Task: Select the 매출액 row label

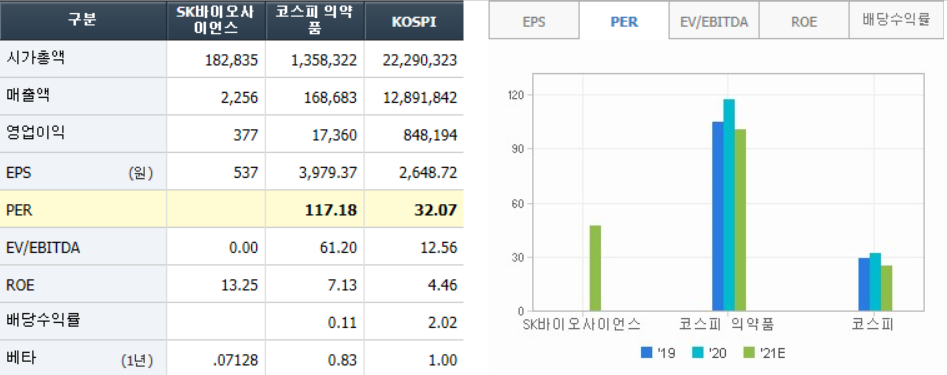Action: click(x=28, y=95)
